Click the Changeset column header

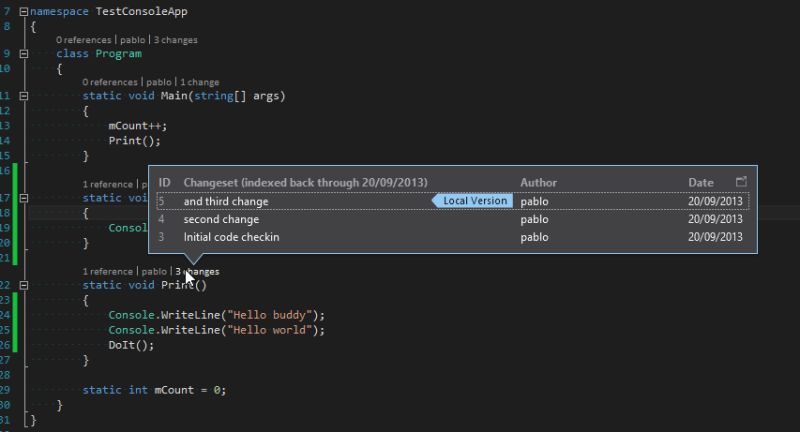(306, 183)
